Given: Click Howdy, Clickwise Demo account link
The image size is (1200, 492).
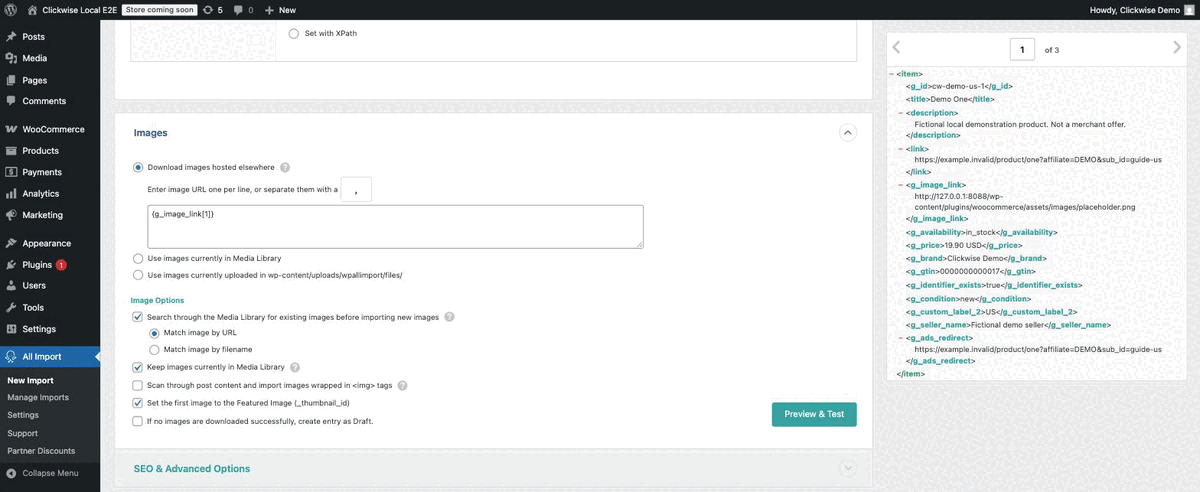Looking at the screenshot, I should coord(1142,10).
